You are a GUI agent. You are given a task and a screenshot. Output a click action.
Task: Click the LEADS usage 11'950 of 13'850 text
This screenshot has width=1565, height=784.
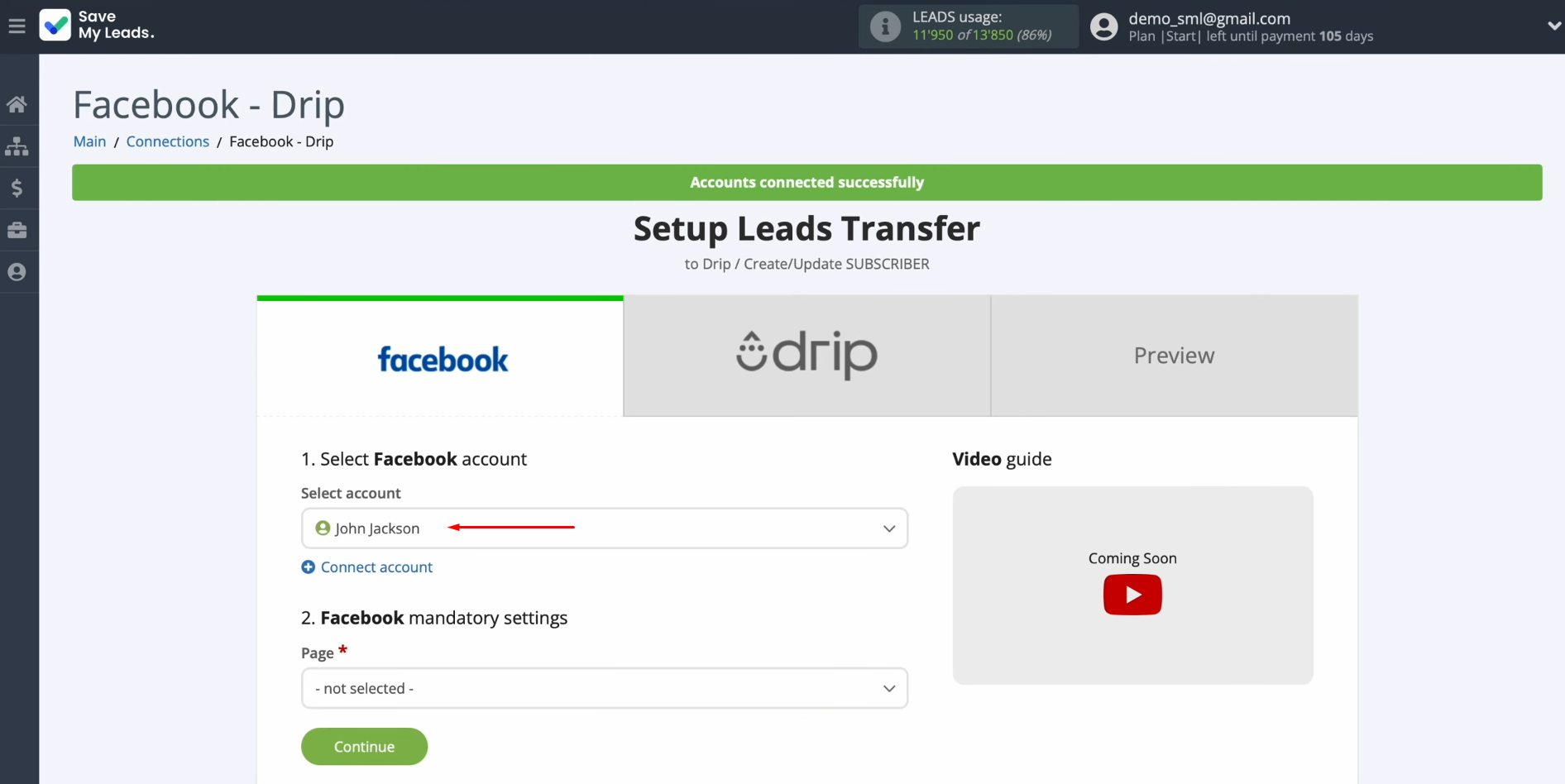[x=982, y=35]
